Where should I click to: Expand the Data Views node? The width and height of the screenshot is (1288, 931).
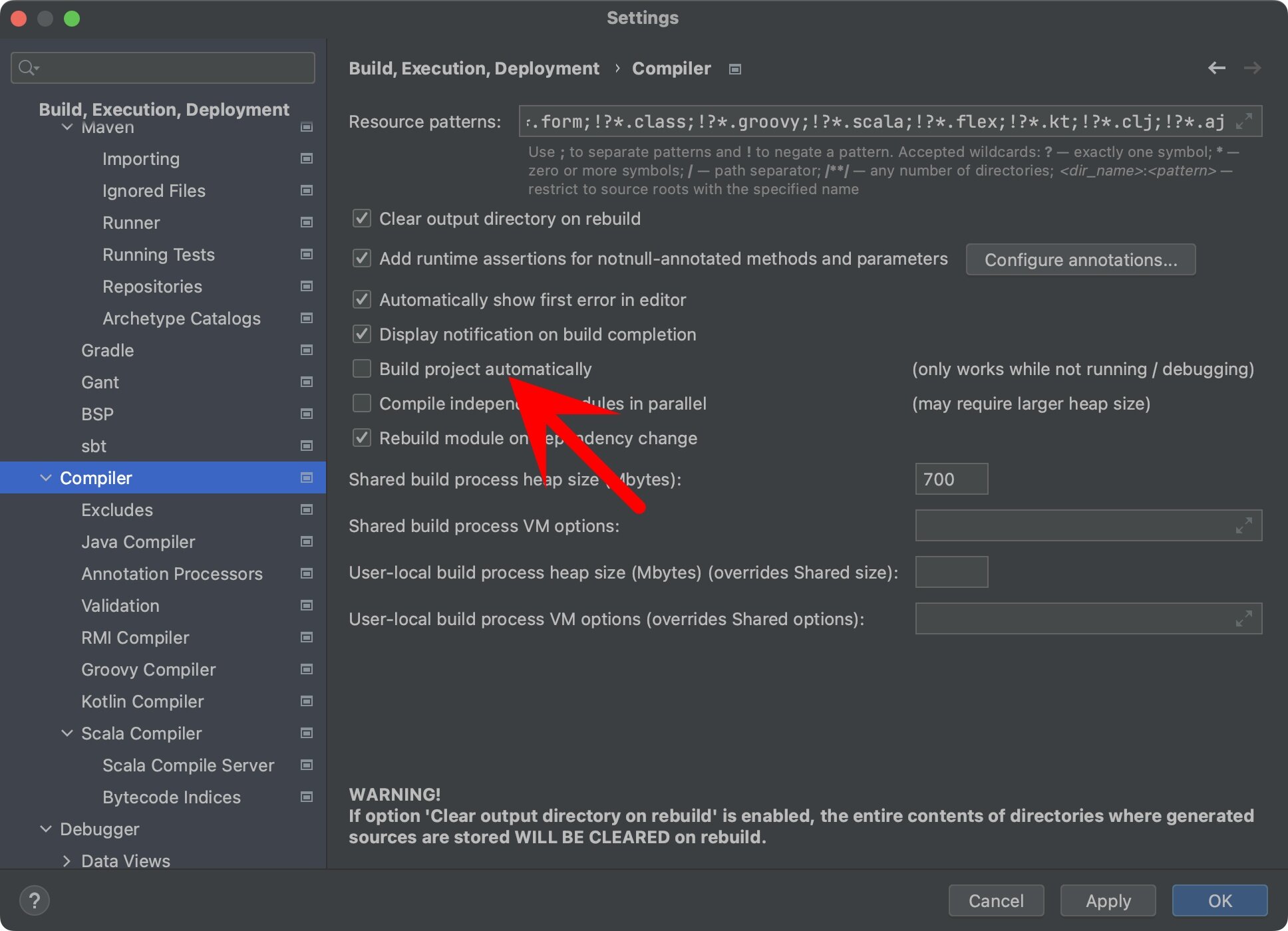67,861
